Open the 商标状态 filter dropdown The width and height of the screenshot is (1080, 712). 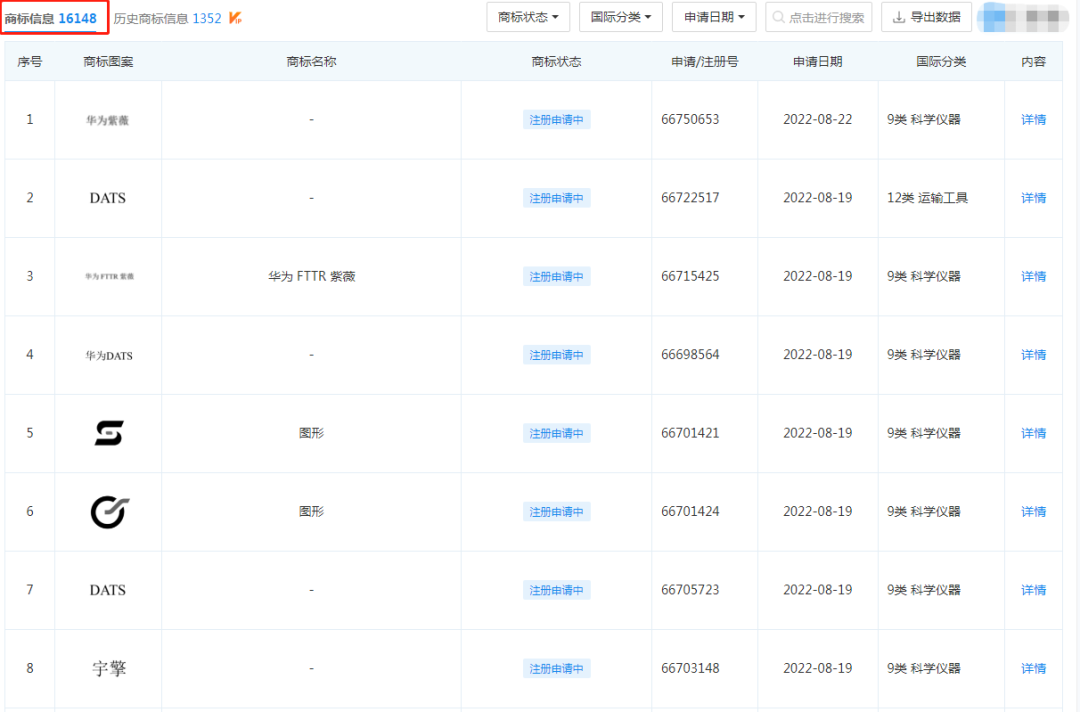[528, 17]
